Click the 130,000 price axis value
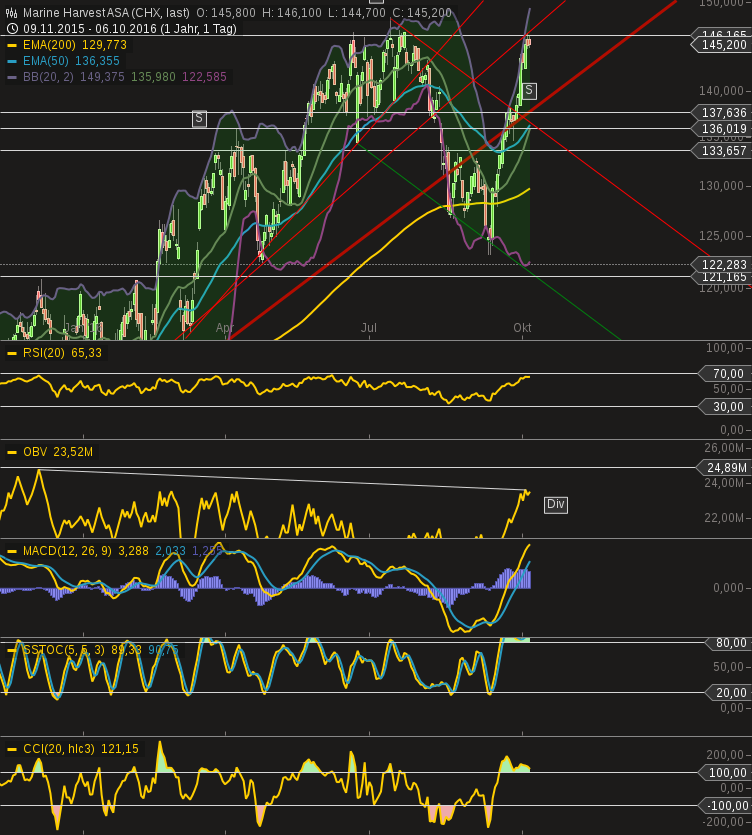The width and height of the screenshot is (752, 835). point(721,186)
